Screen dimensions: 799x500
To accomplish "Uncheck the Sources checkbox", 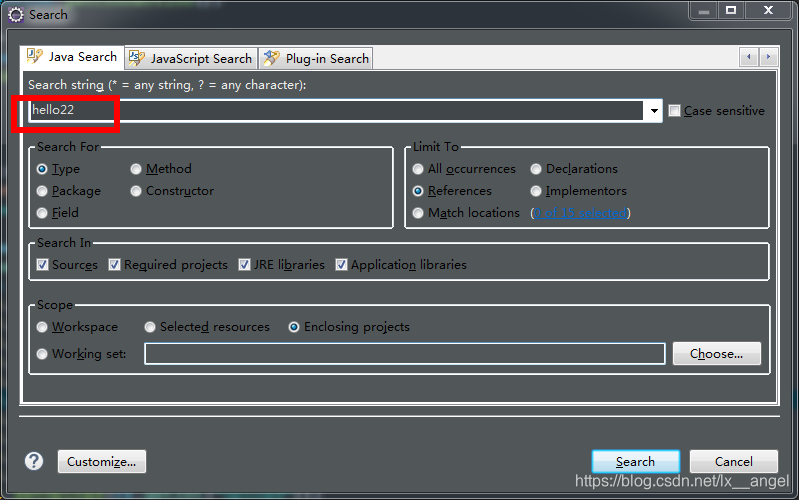I will (x=42, y=265).
